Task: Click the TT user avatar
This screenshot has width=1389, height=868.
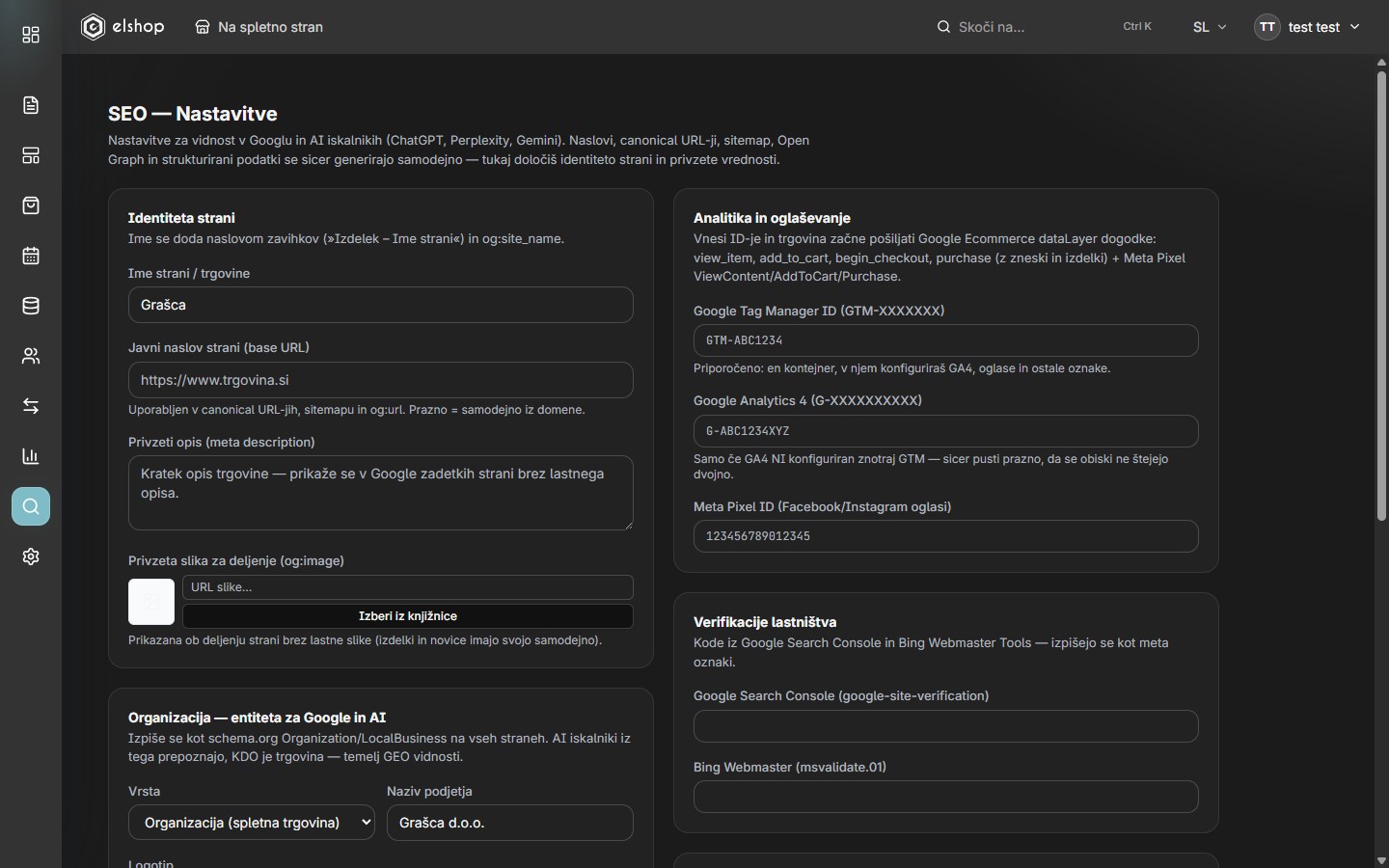Action: [x=1266, y=27]
